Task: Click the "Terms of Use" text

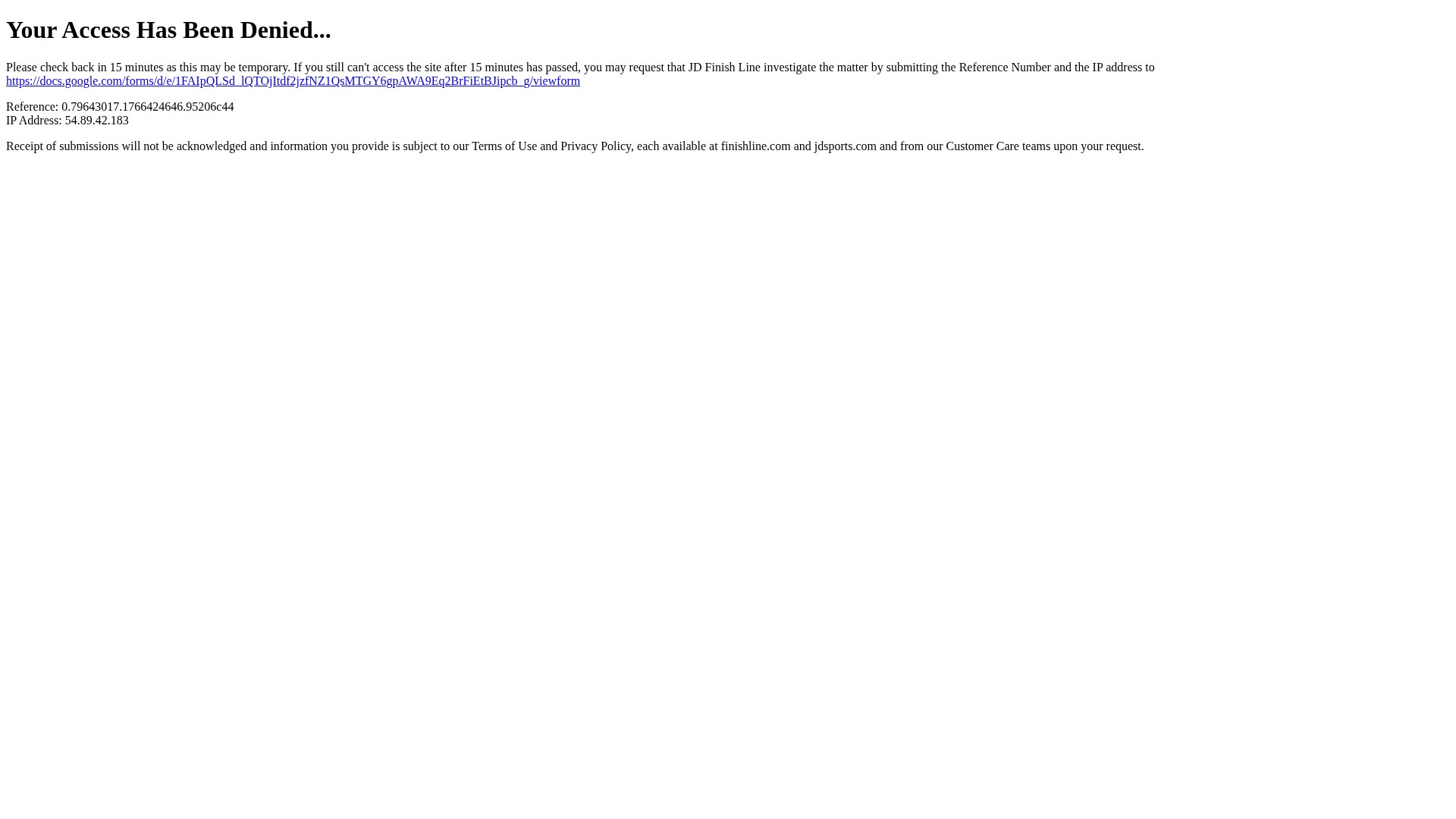Action: [x=504, y=146]
